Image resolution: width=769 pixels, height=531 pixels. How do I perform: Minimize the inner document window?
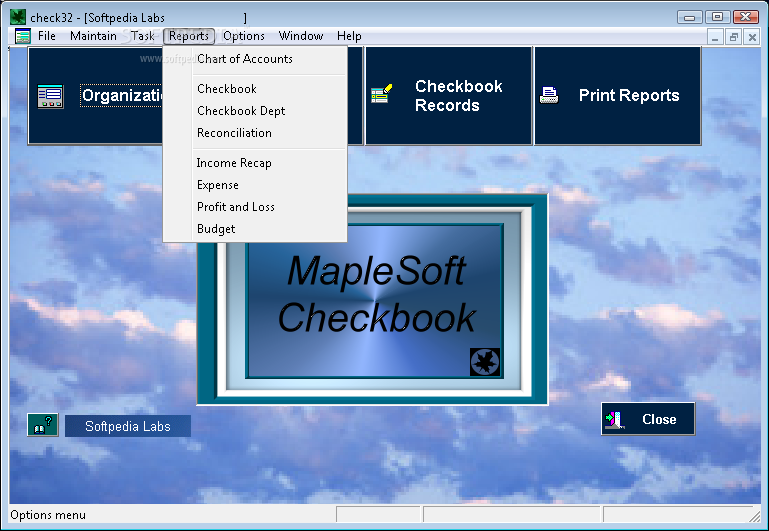coord(715,37)
